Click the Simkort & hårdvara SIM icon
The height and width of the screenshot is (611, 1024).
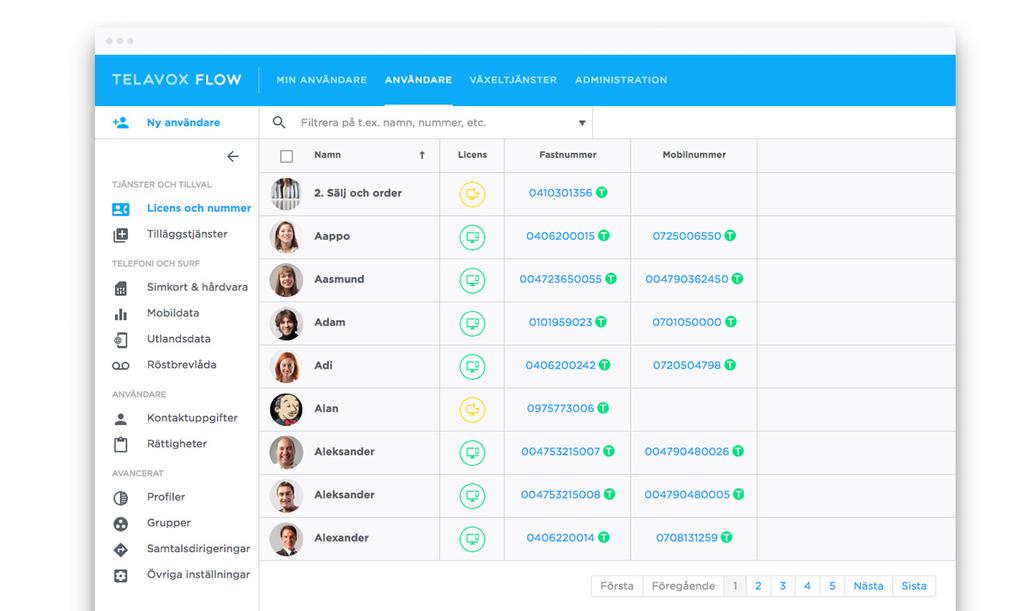(121, 288)
